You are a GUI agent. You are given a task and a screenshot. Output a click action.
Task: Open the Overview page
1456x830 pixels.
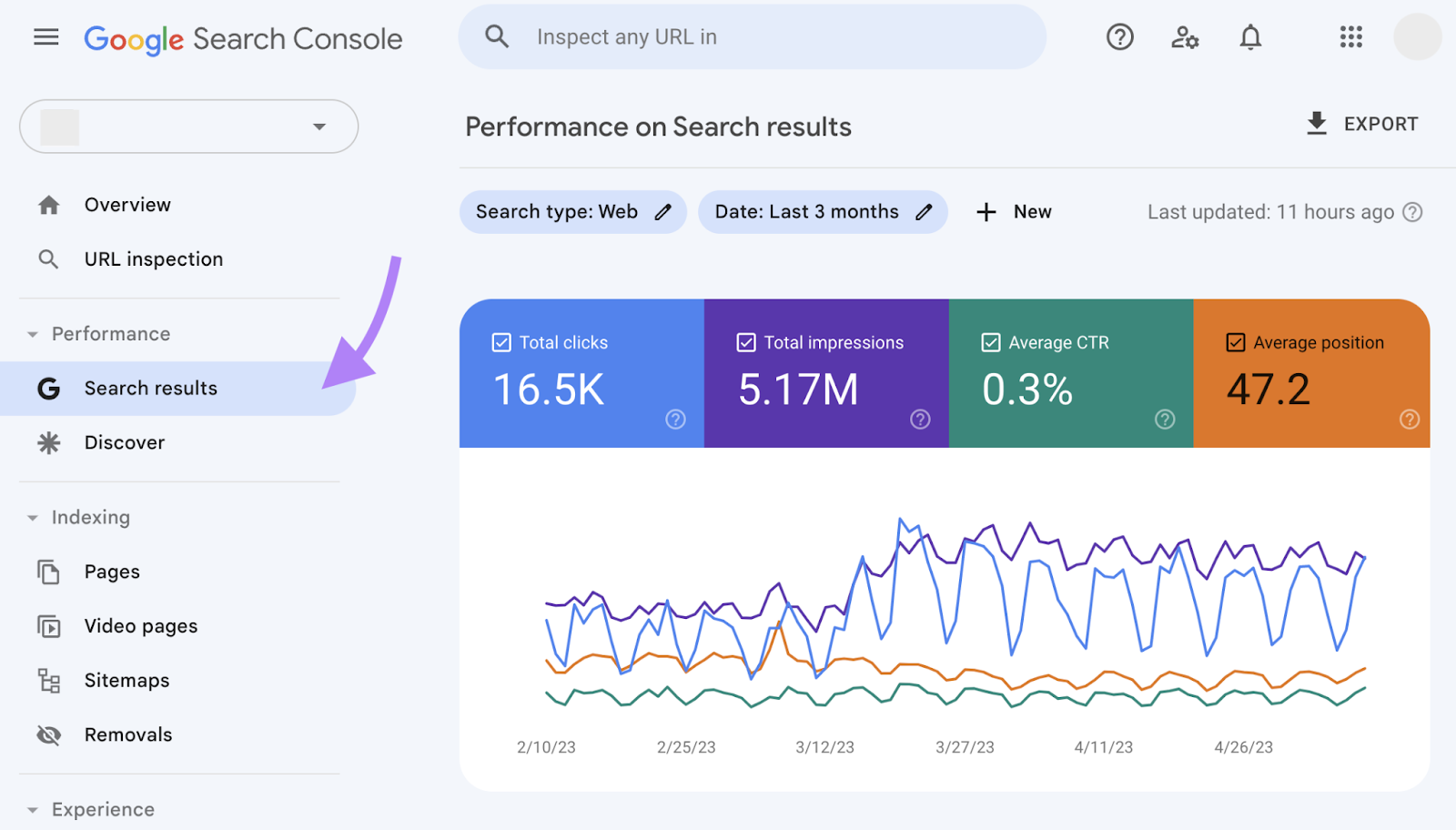(x=127, y=204)
